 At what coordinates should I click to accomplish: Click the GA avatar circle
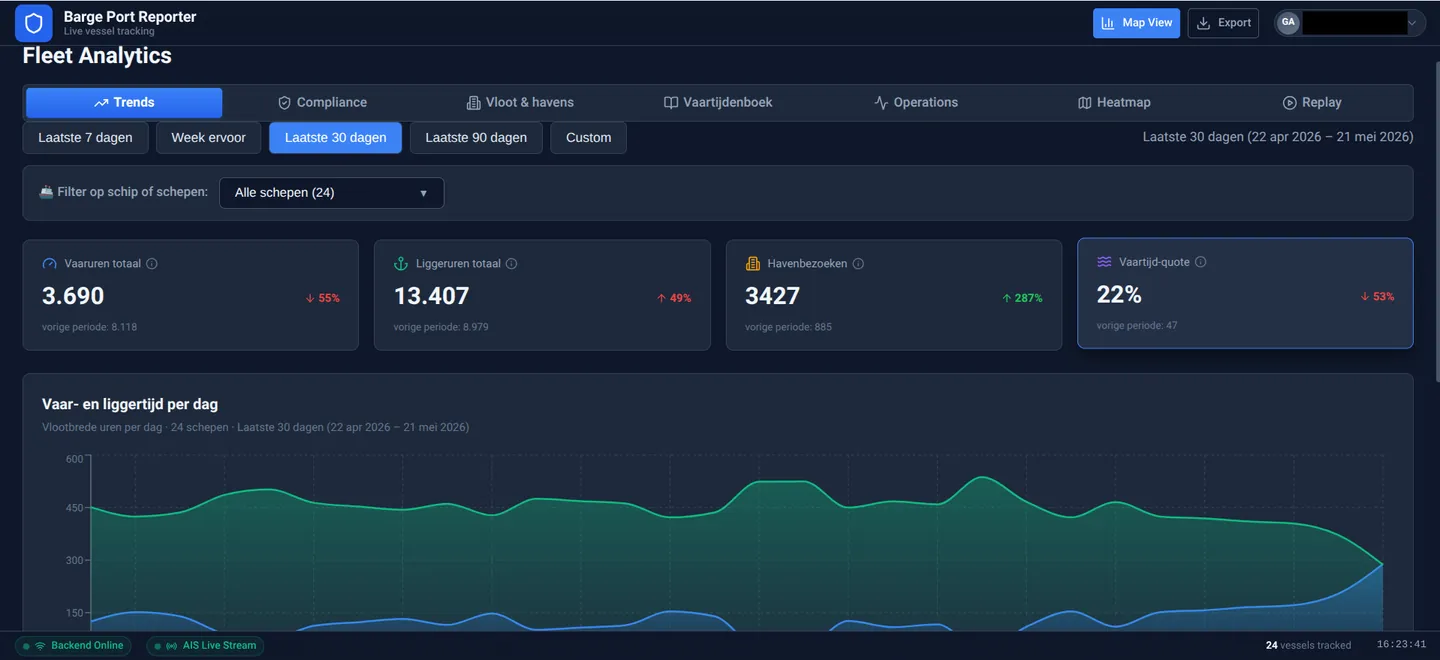coord(1288,23)
